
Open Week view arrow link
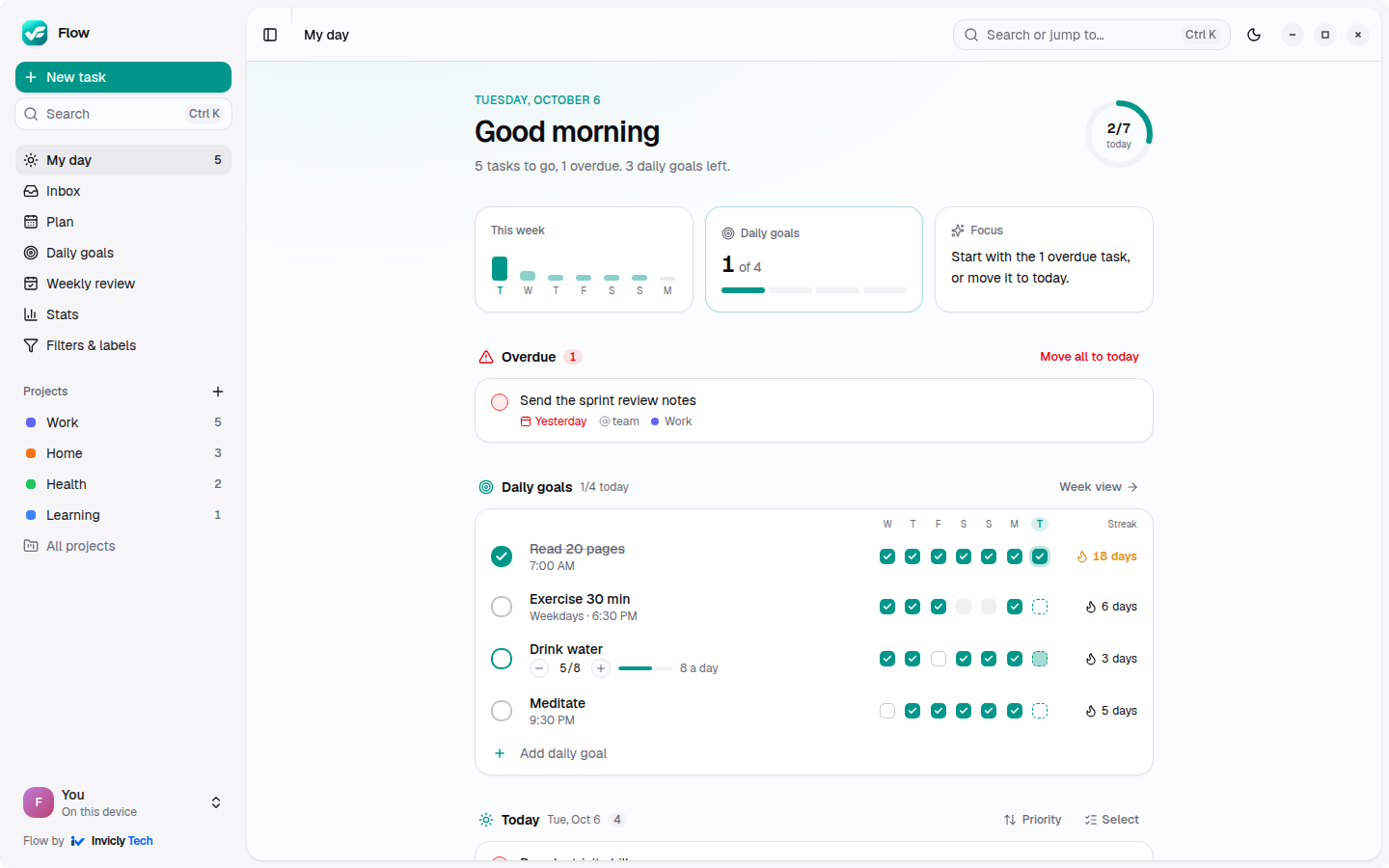tap(1099, 487)
